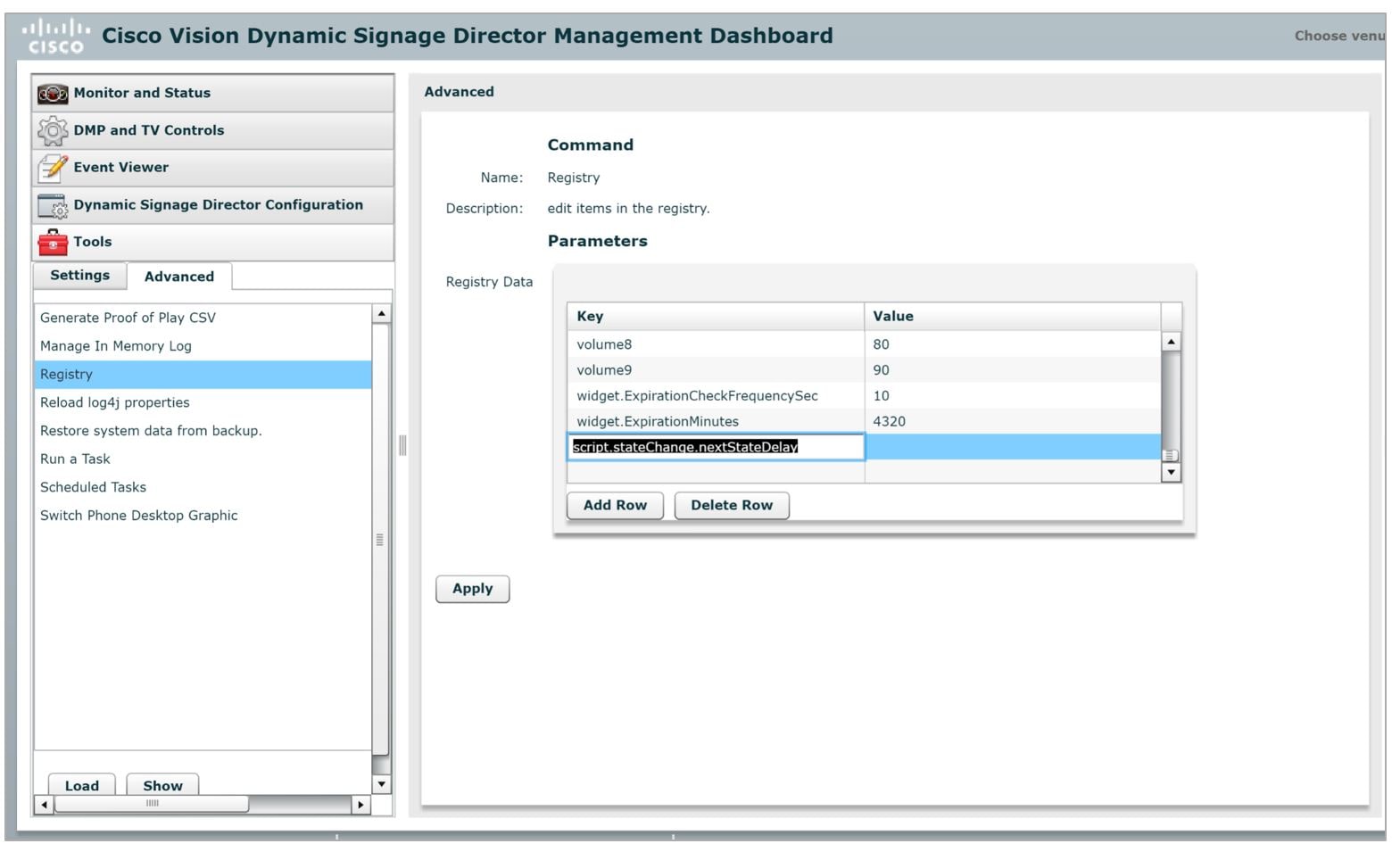Click the value 80 cell
The image size is (1400, 852).
[1013, 344]
